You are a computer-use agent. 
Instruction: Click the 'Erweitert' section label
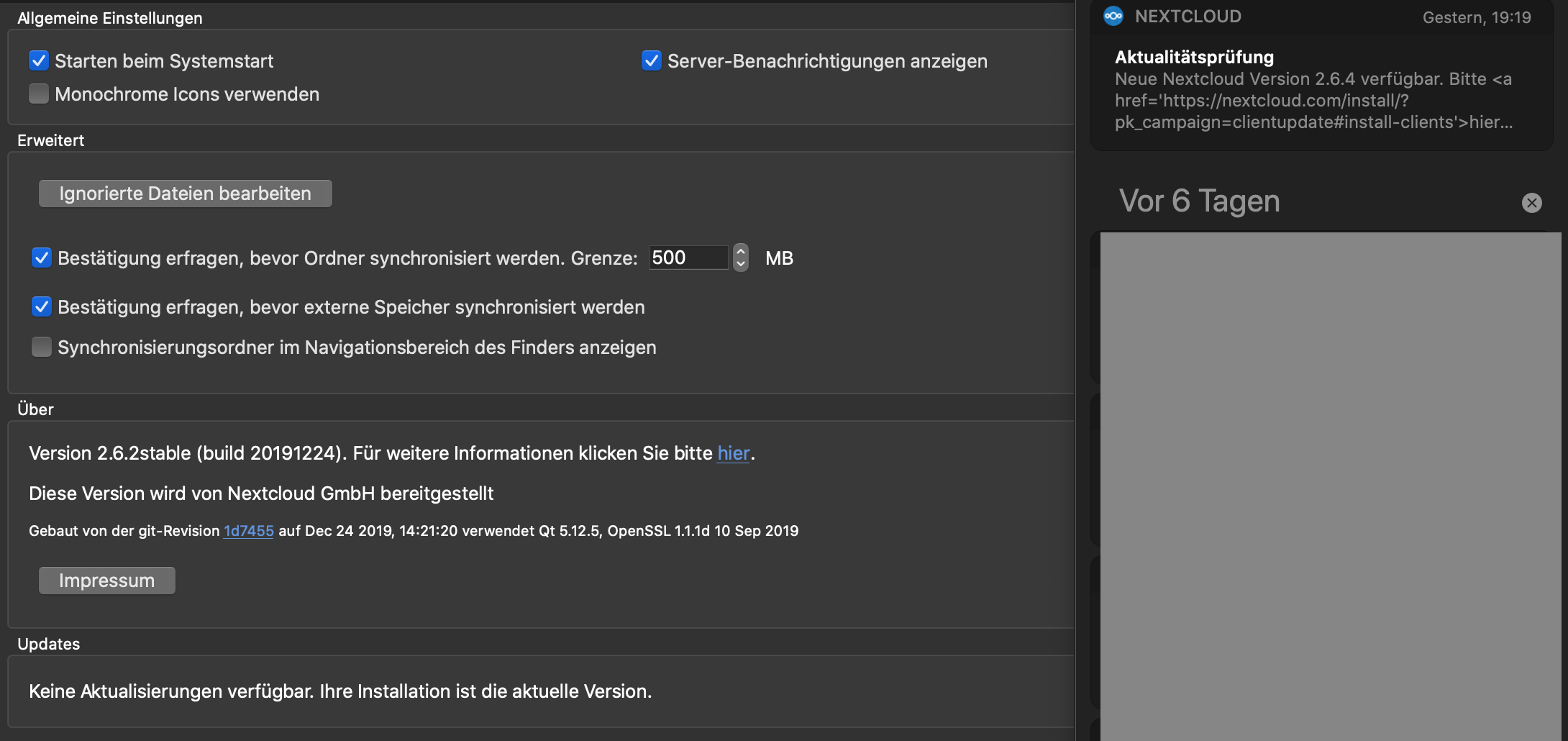(51, 140)
